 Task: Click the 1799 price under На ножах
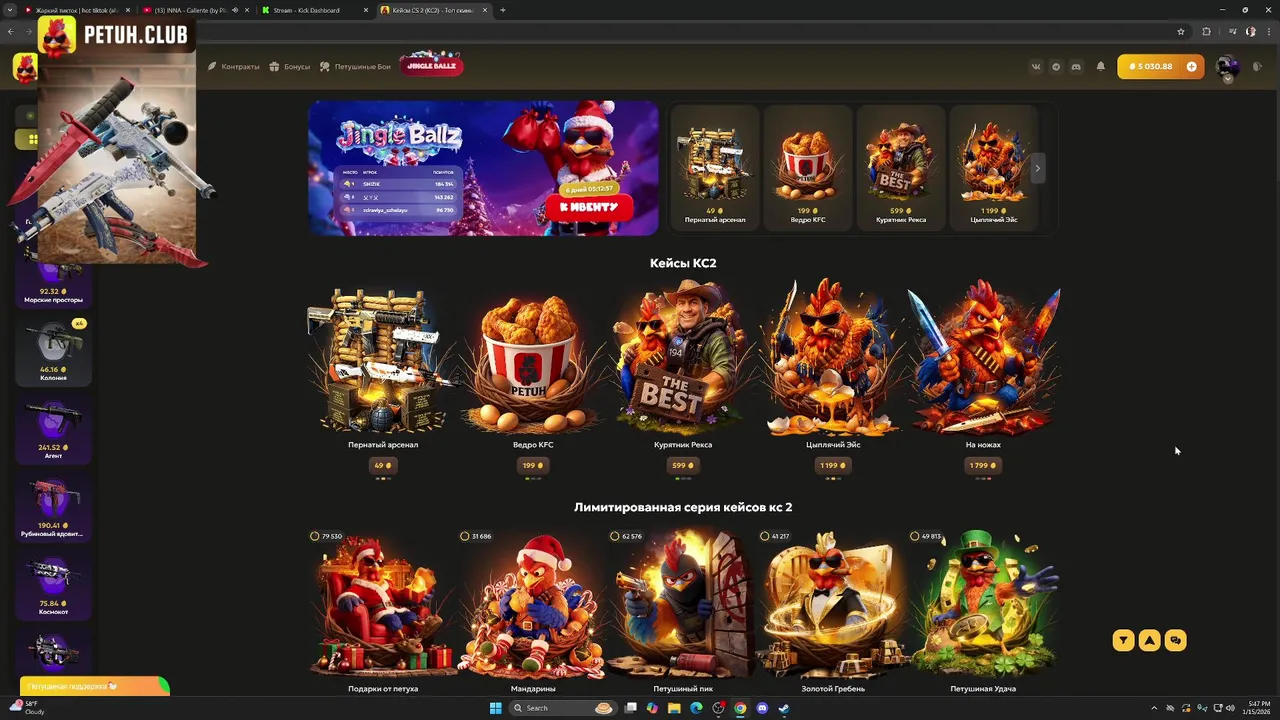983,465
